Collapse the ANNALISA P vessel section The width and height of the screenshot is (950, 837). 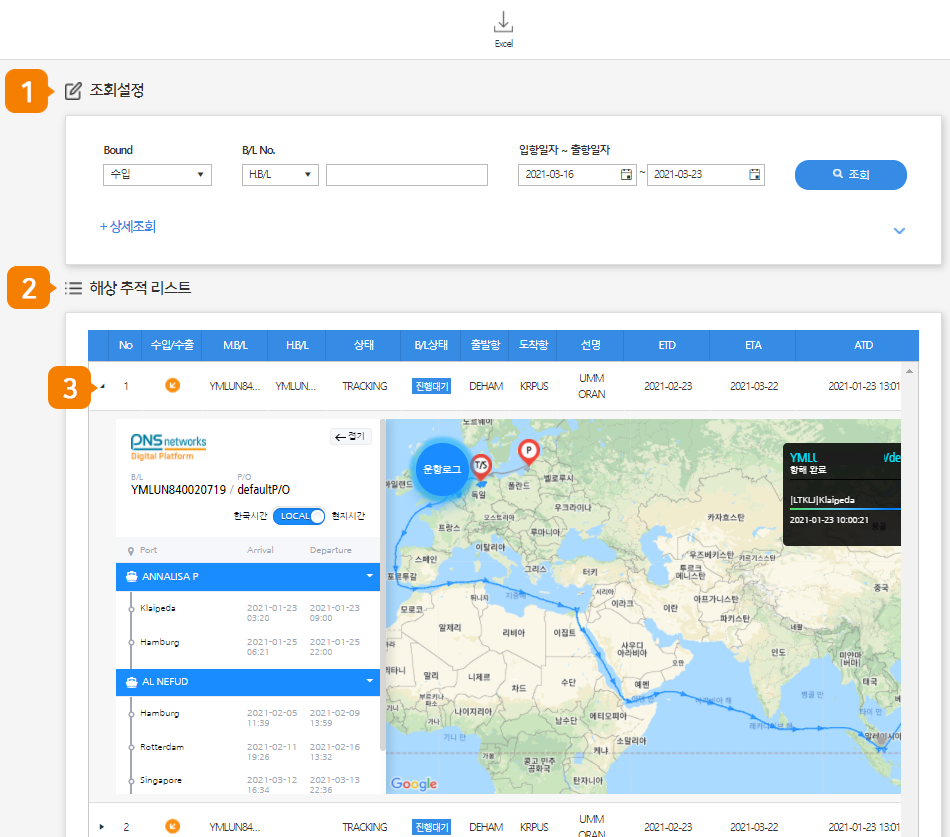coord(369,577)
